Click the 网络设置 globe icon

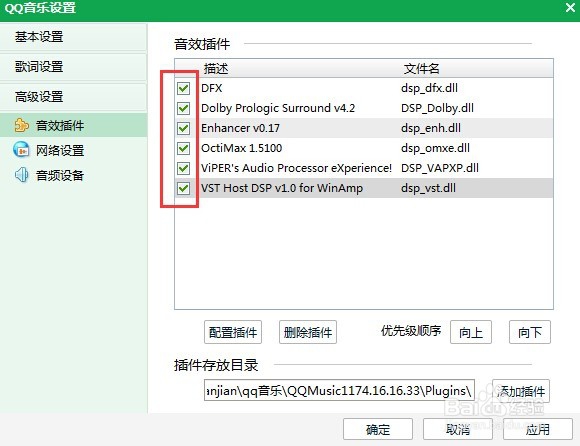(21, 150)
